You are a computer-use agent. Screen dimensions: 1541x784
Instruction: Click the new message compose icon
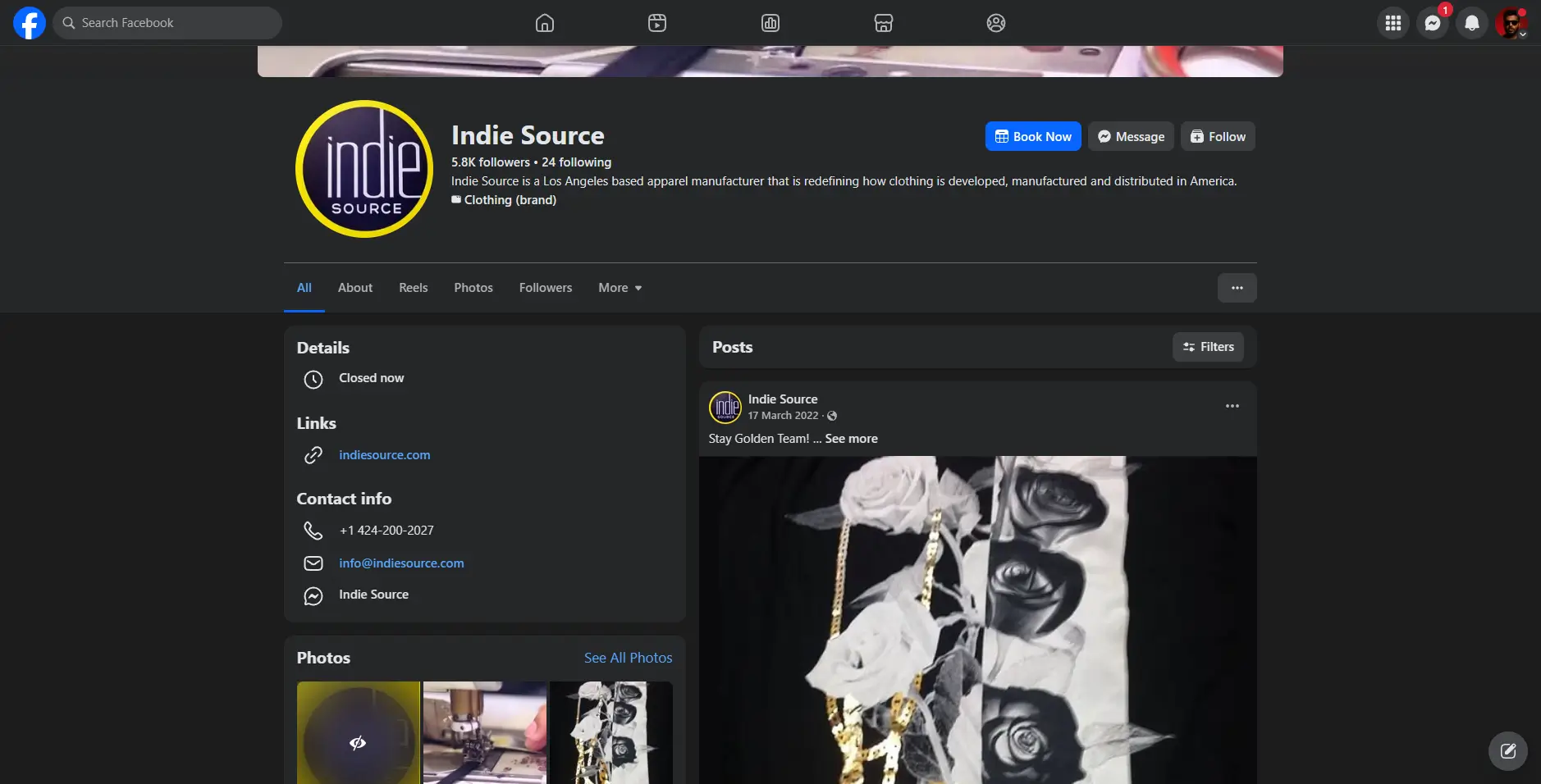(x=1508, y=751)
